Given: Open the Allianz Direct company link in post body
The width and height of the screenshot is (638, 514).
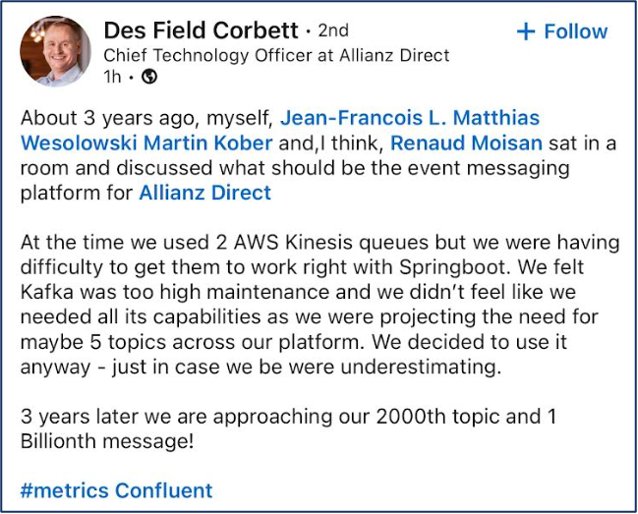Looking at the screenshot, I should click(205, 192).
